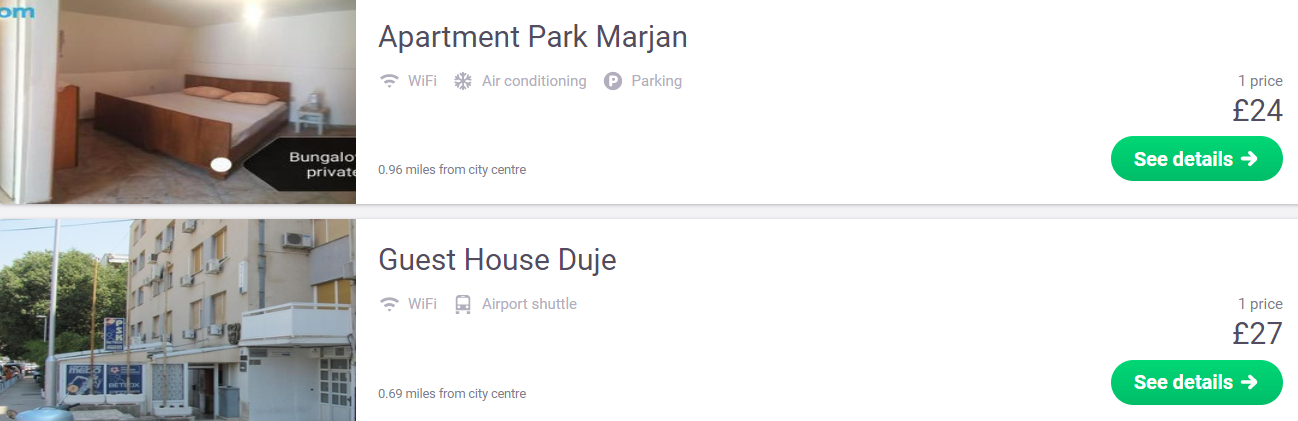Open See details for Apartment Park Marjan
The height and width of the screenshot is (421, 1298).
[1196, 159]
